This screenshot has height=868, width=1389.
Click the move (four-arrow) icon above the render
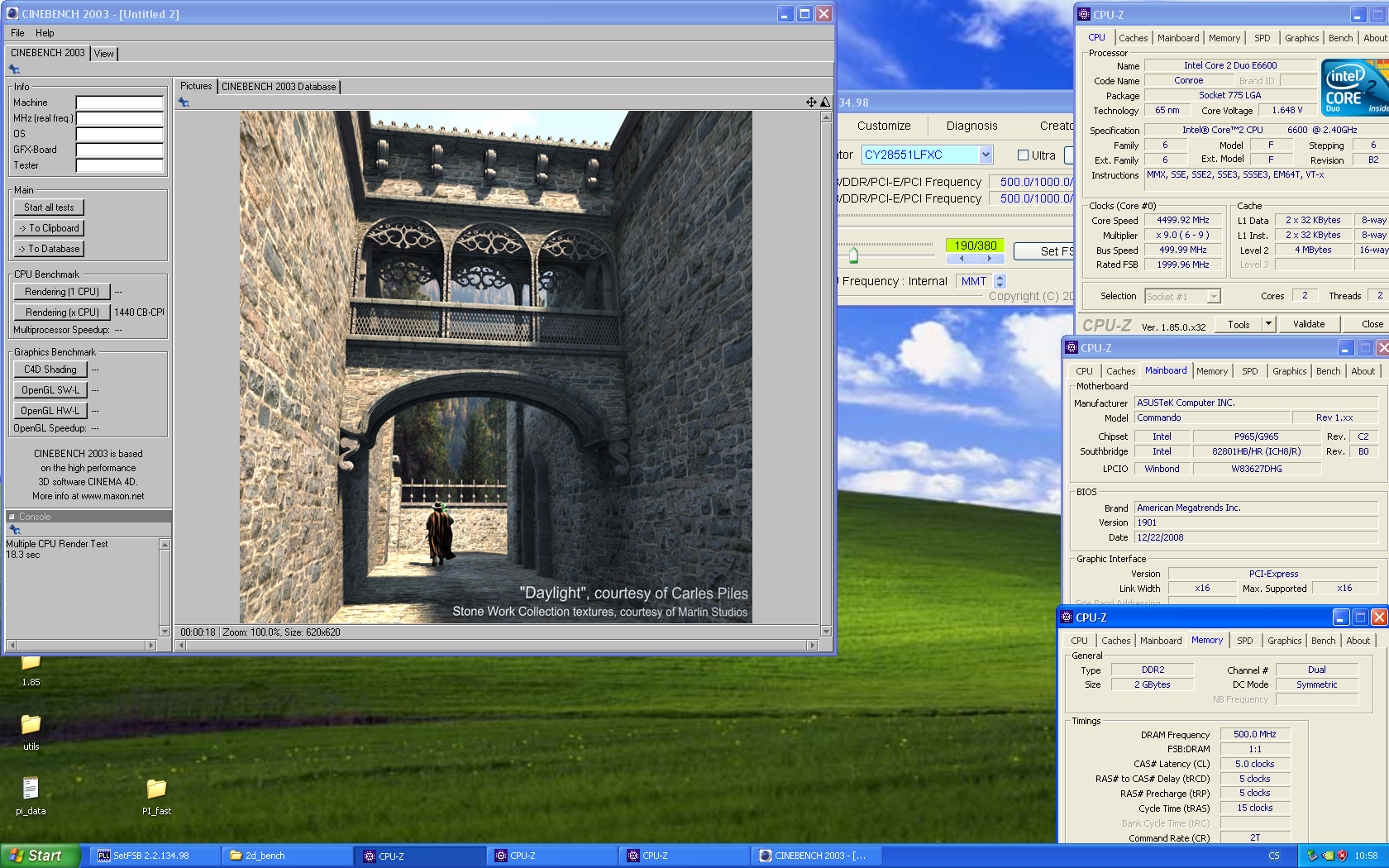click(x=811, y=103)
